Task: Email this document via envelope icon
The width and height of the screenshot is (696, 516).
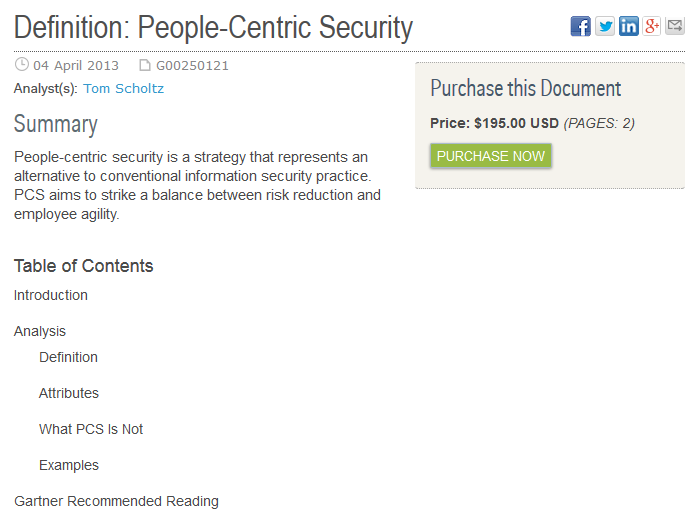Action: coord(675,26)
